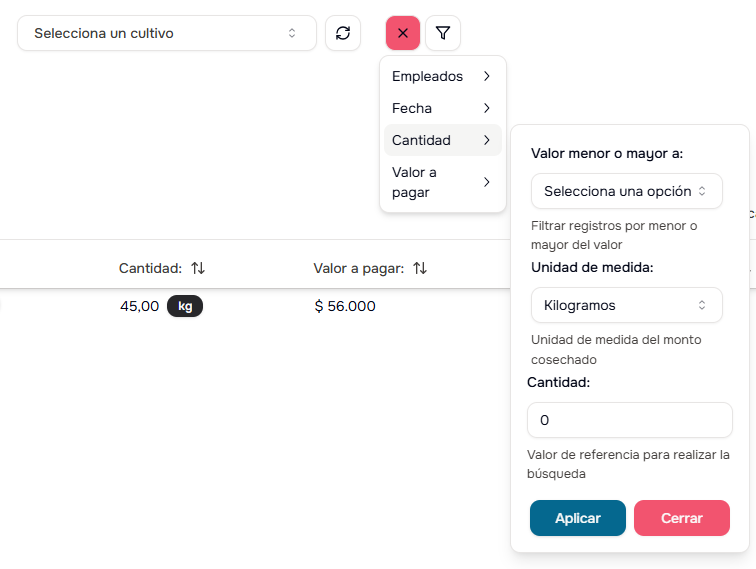The height and width of the screenshot is (569, 756).
Task: Open the Kilogramos unit dropdown
Action: [x=626, y=305]
